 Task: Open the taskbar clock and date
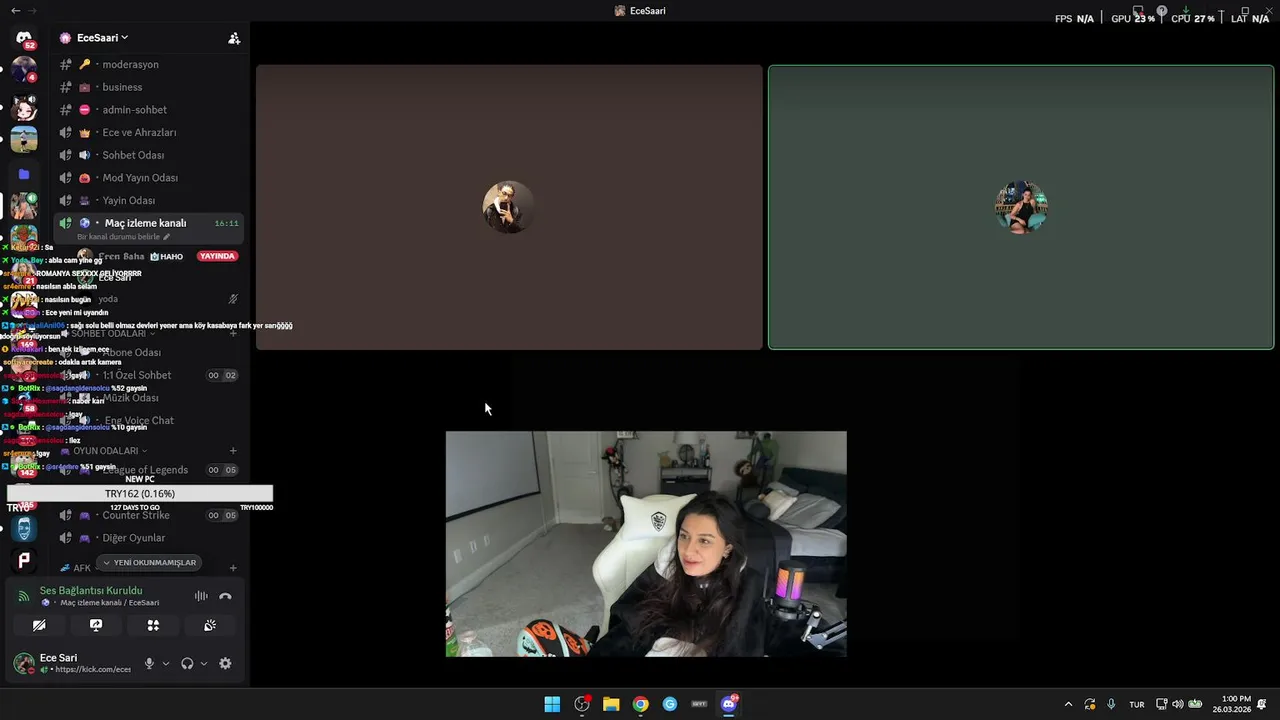pos(1231,704)
